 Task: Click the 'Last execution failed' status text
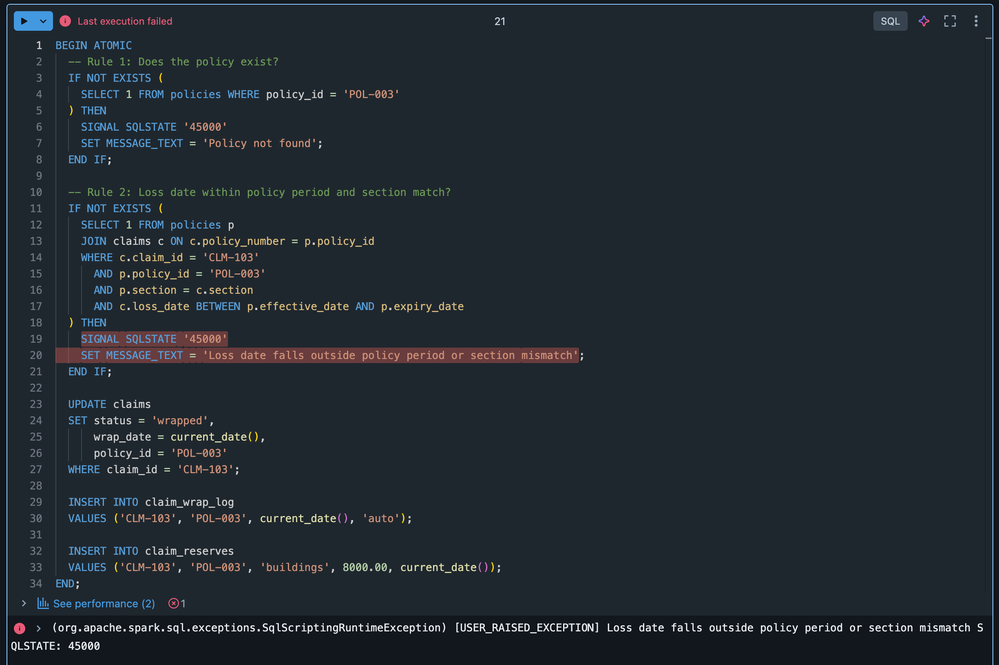pyautogui.click(x=125, y=21)
